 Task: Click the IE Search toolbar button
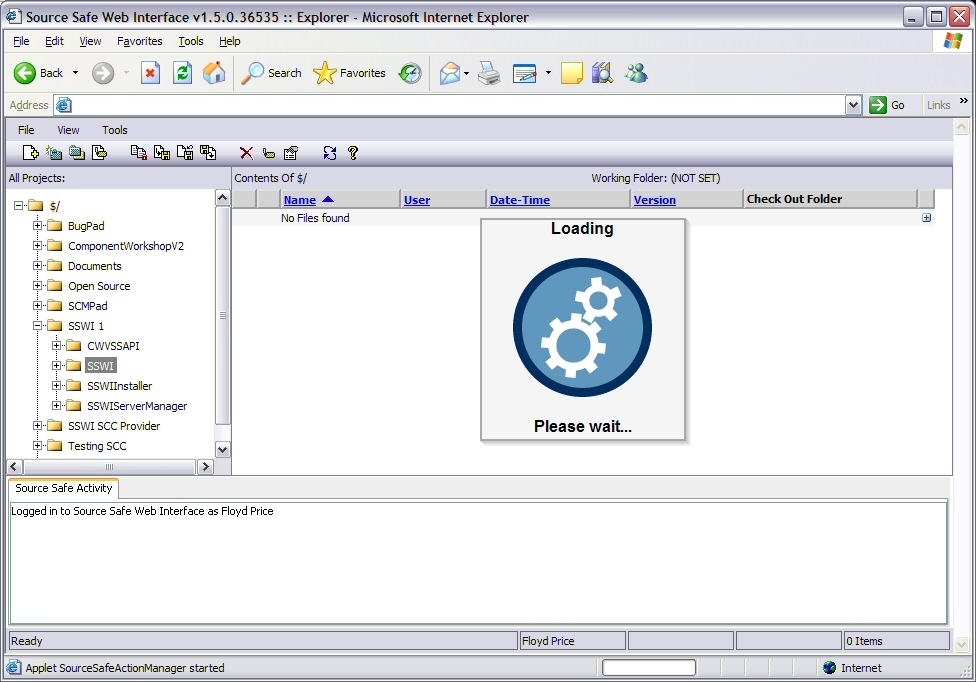271,73
